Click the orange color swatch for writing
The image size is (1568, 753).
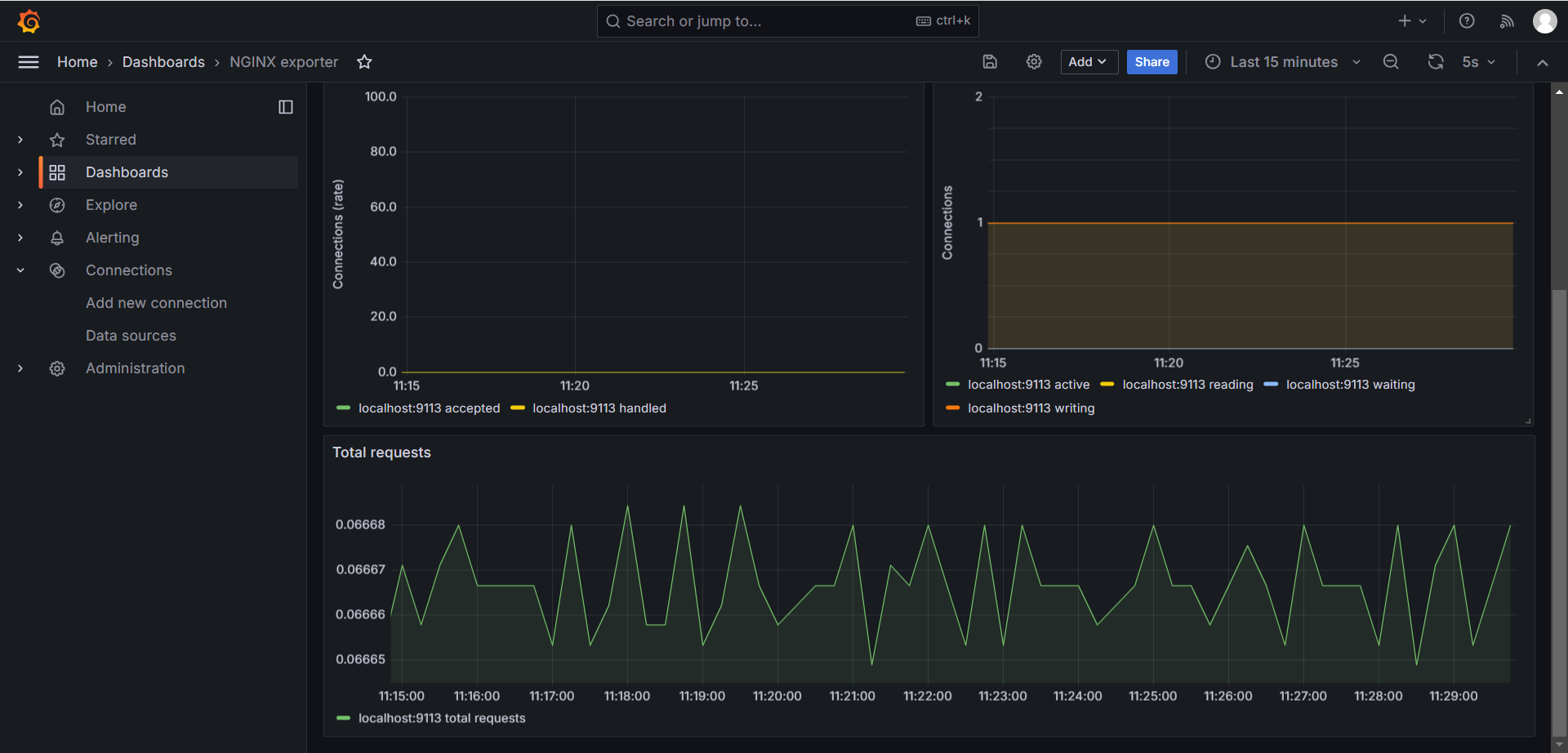[952, 408]
